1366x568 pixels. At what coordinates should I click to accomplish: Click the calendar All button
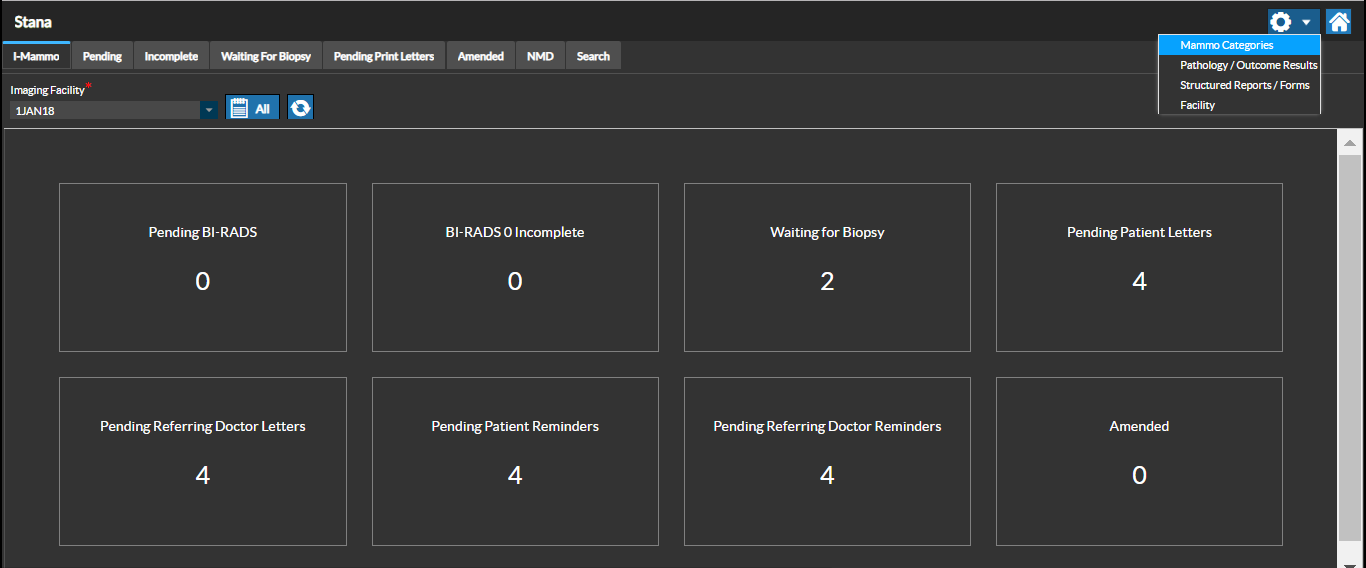tap(252, 108)
